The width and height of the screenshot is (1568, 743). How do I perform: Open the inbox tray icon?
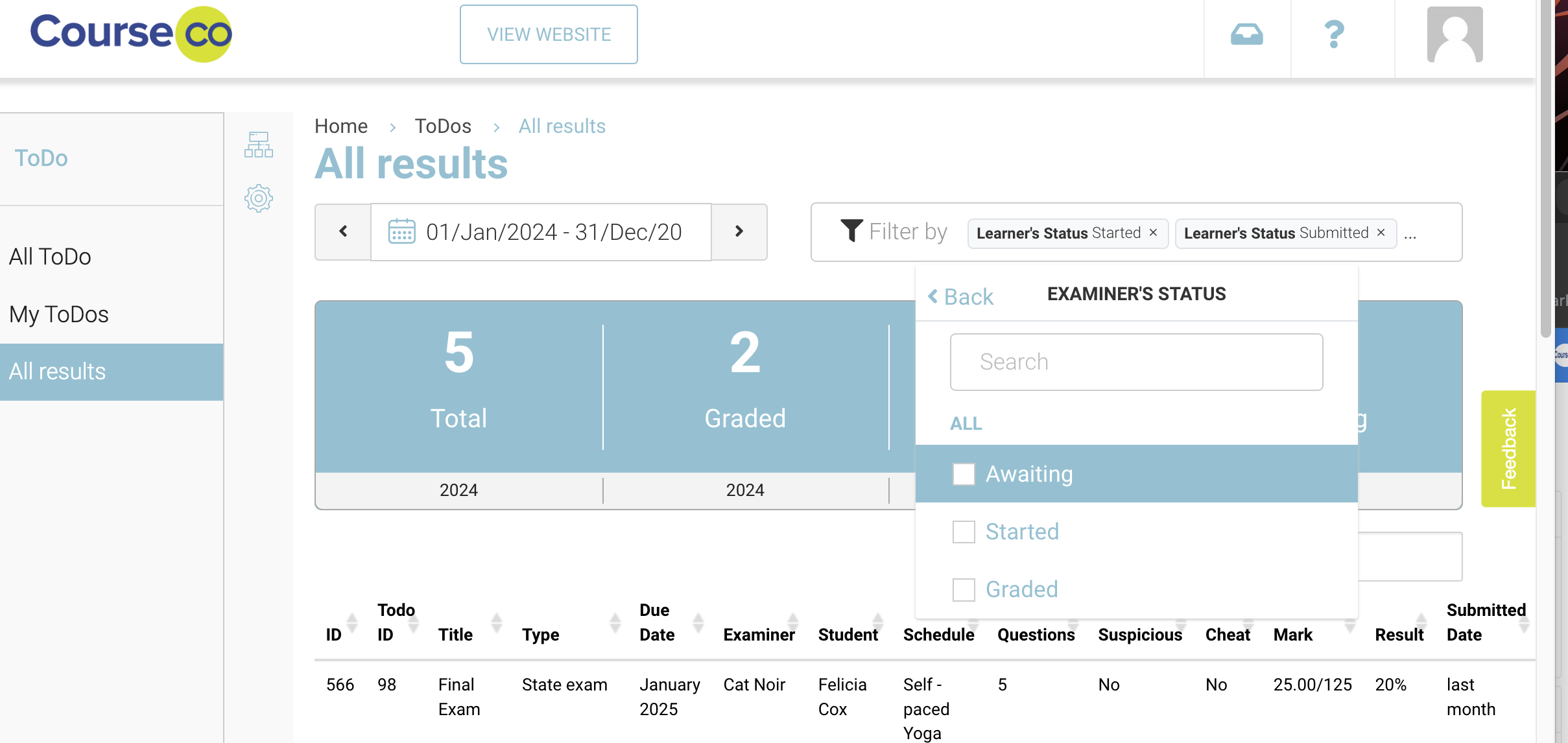click(x=1246, y=34)
